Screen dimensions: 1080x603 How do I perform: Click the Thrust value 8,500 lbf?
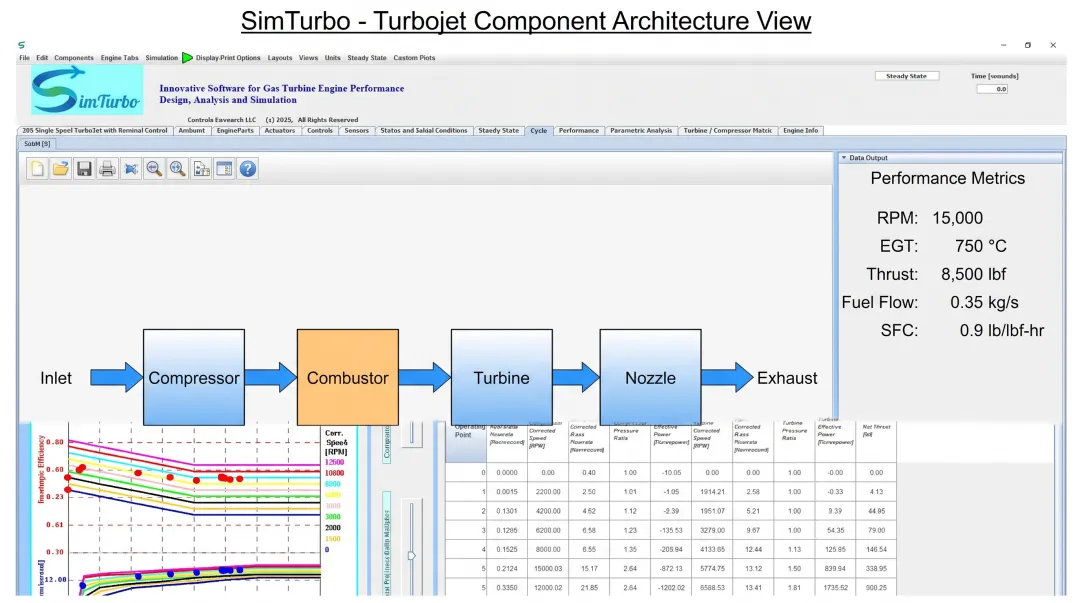tap(973, 274)
